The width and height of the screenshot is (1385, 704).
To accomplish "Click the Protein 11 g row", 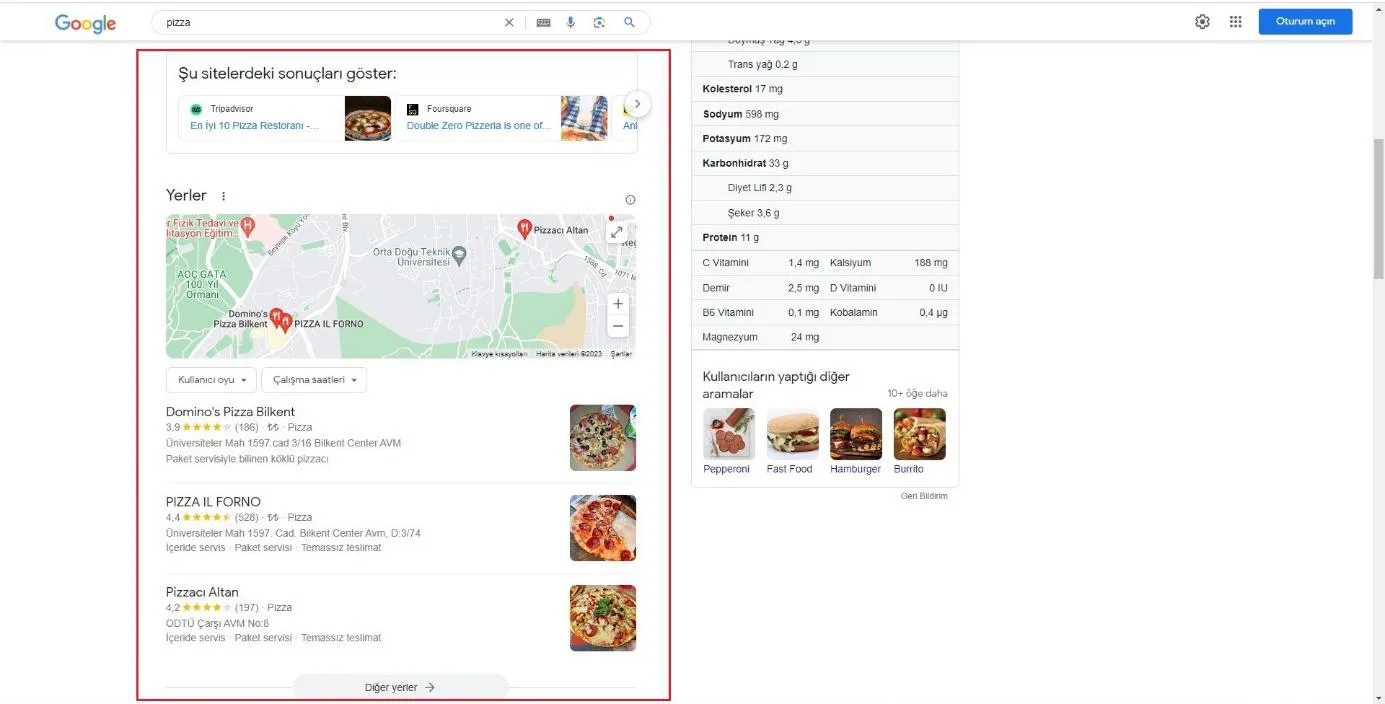I will tap(825, 238).
